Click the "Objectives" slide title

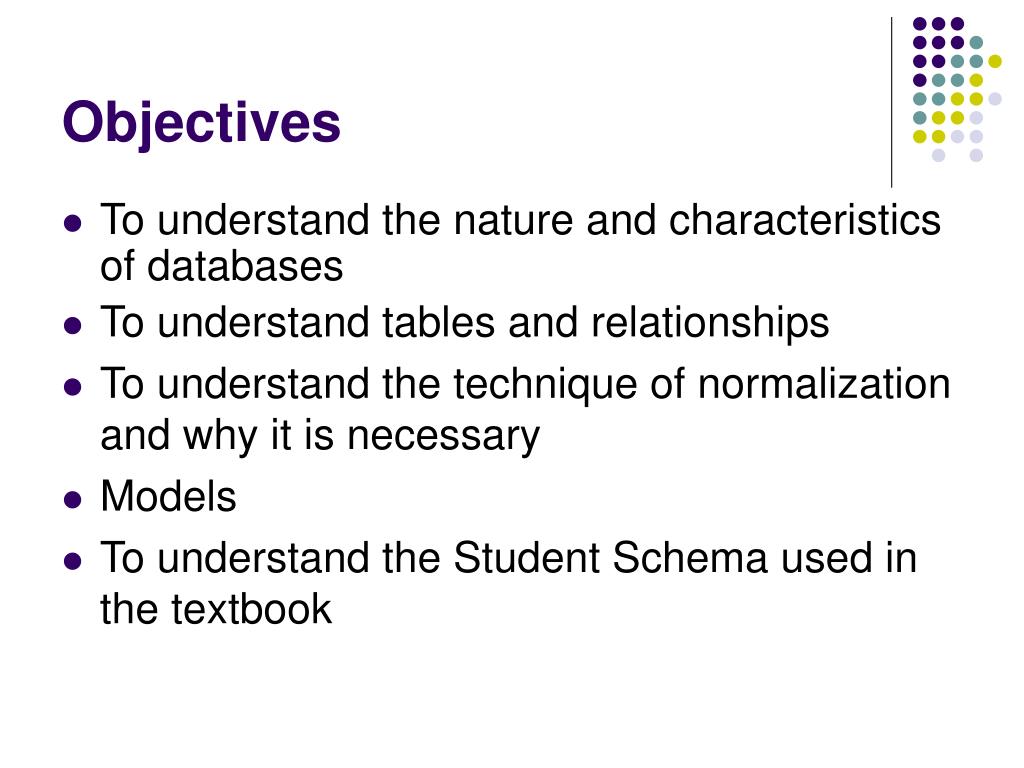(202, 123)
